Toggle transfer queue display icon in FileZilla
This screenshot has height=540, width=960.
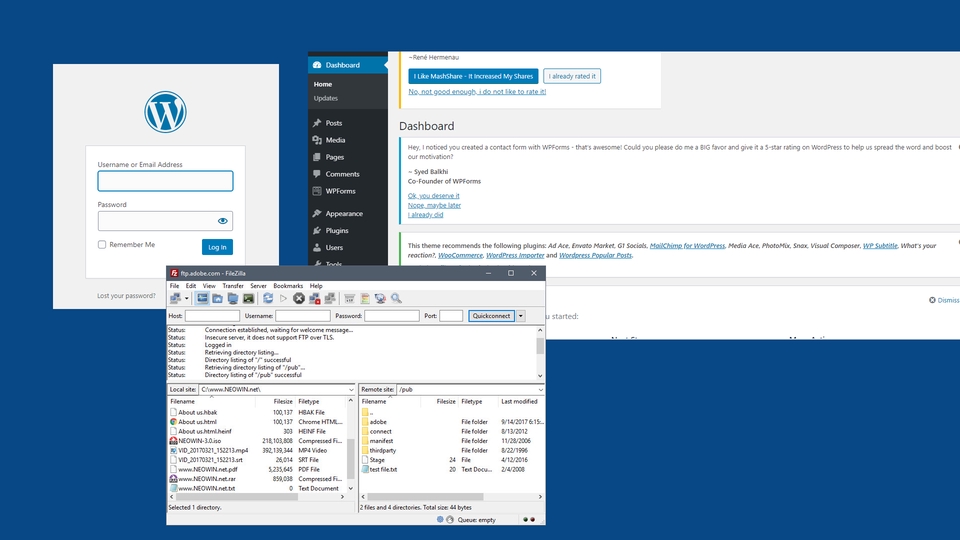point(248,298)
